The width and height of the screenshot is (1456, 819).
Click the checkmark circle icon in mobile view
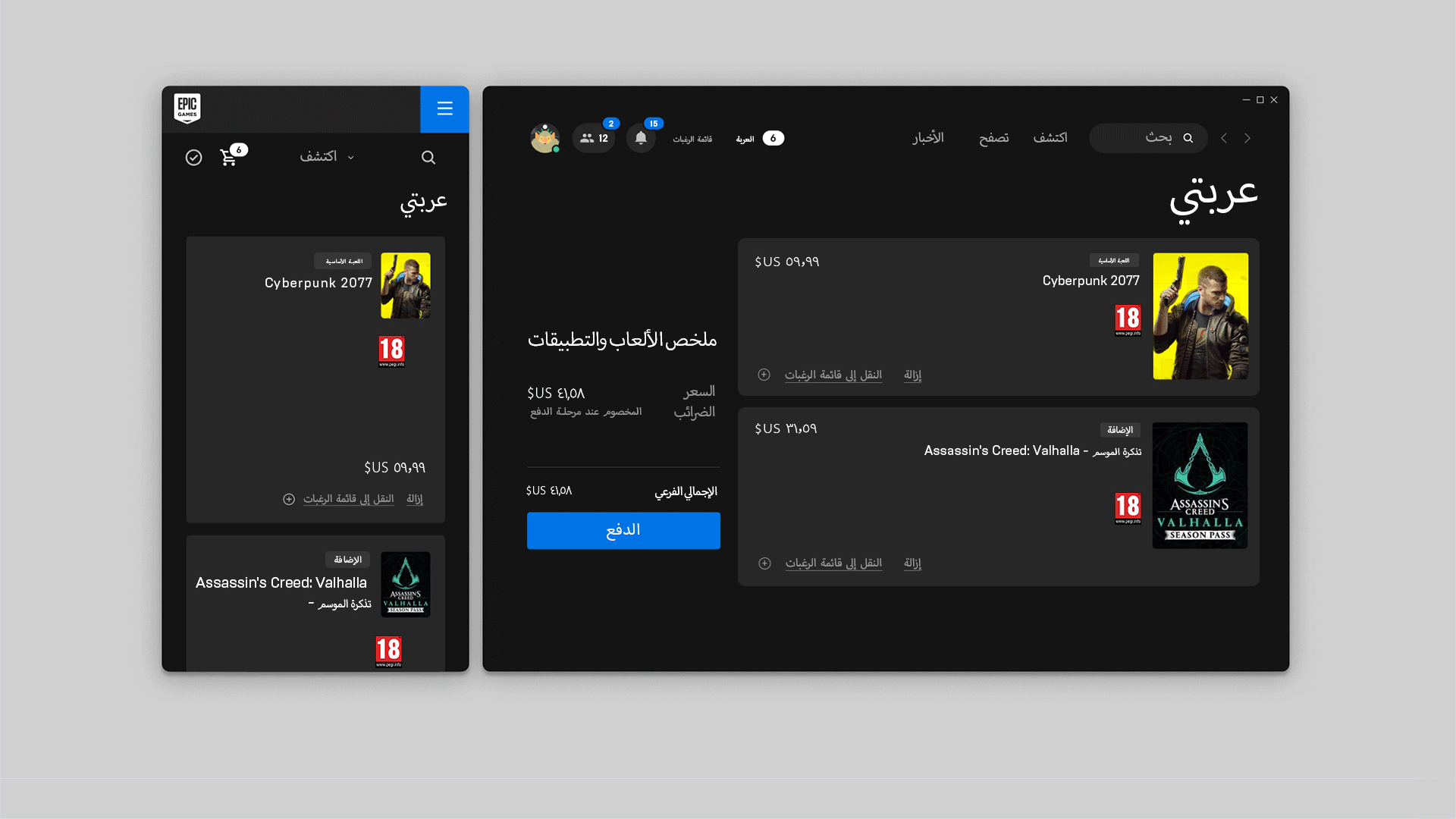tap(193, 157)
